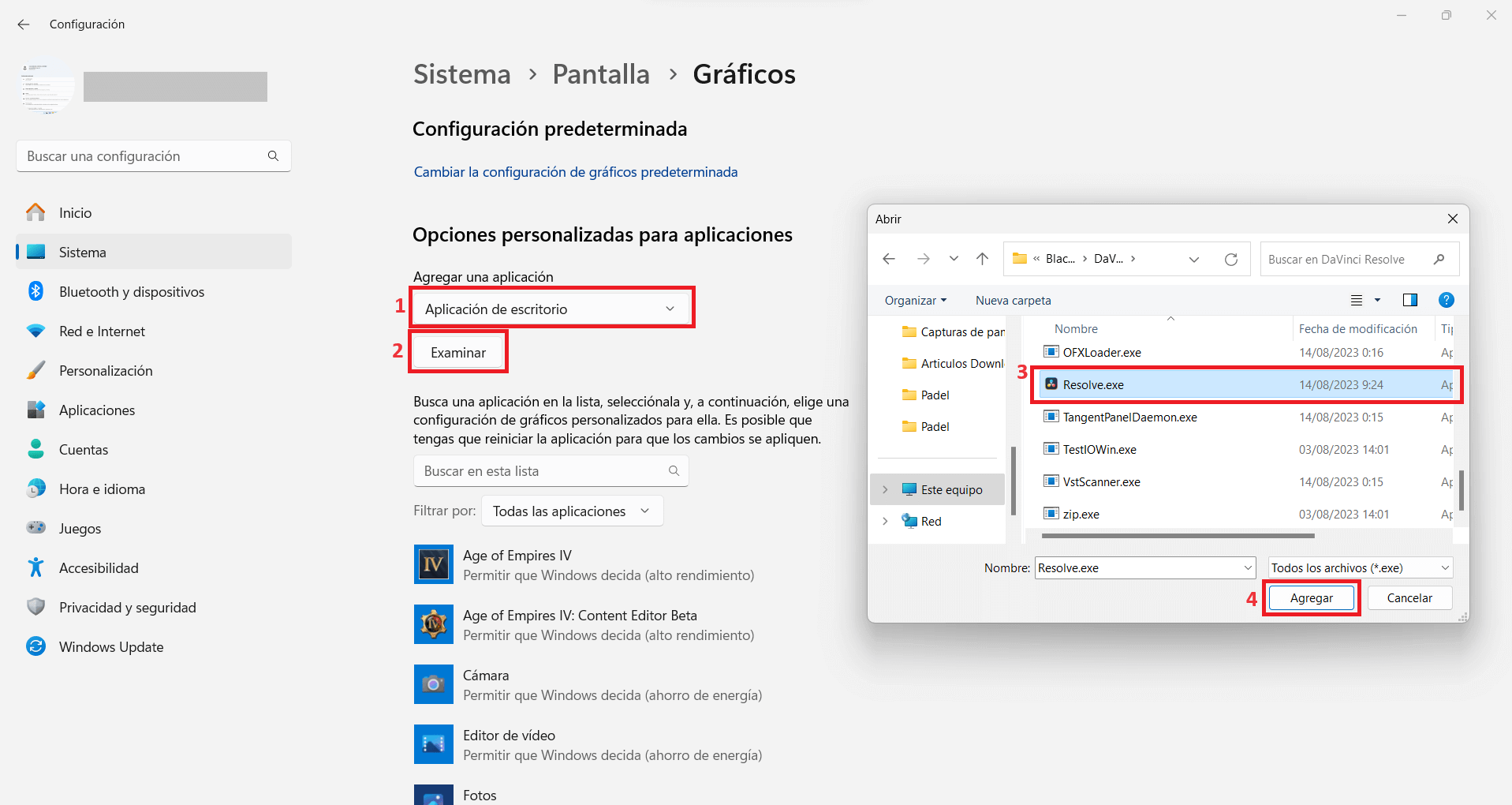This screenshot has height=805, width=1512.
Task: Click the Privacidad y seguridad shield icon
Action: point(35,607)
